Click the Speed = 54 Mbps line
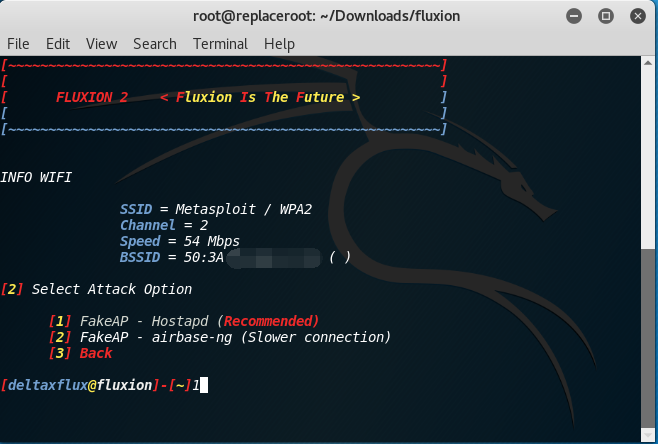The width and height of the screenshot is (658, 444). pyautogui.click(x=180, y=241)
